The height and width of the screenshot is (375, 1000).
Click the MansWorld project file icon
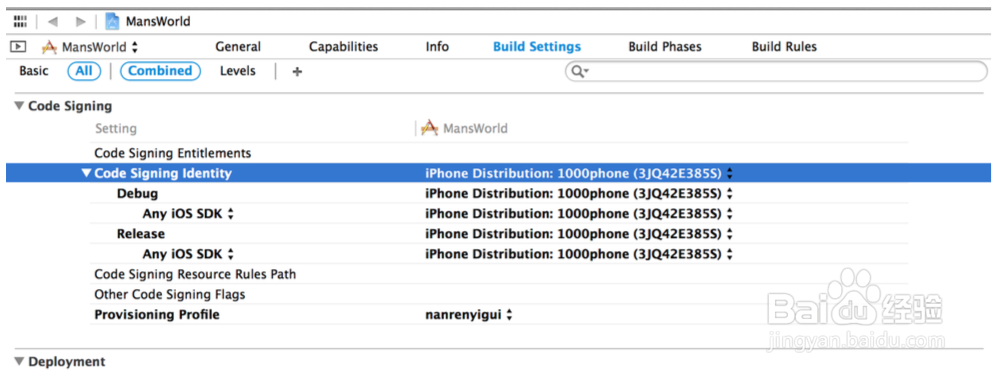coord(112,21)
